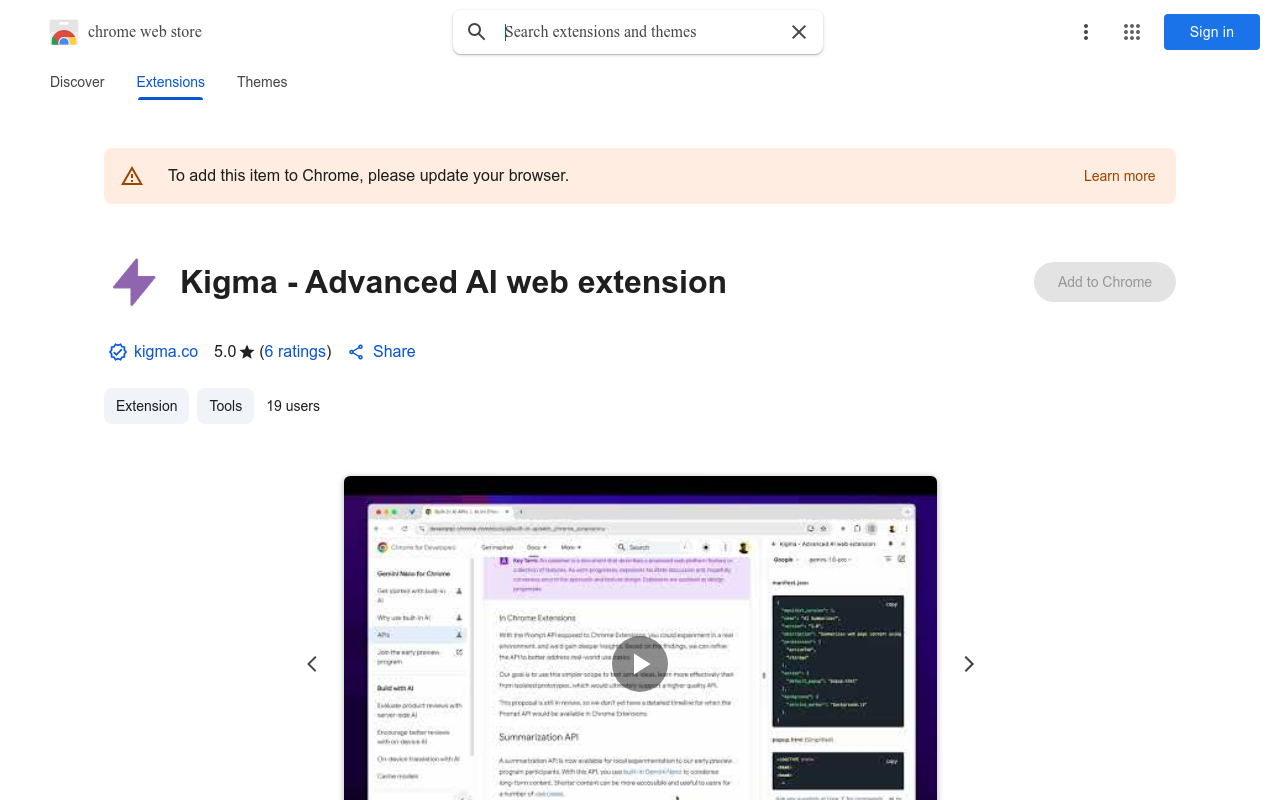Click the Extension category chip

[146, 406]
